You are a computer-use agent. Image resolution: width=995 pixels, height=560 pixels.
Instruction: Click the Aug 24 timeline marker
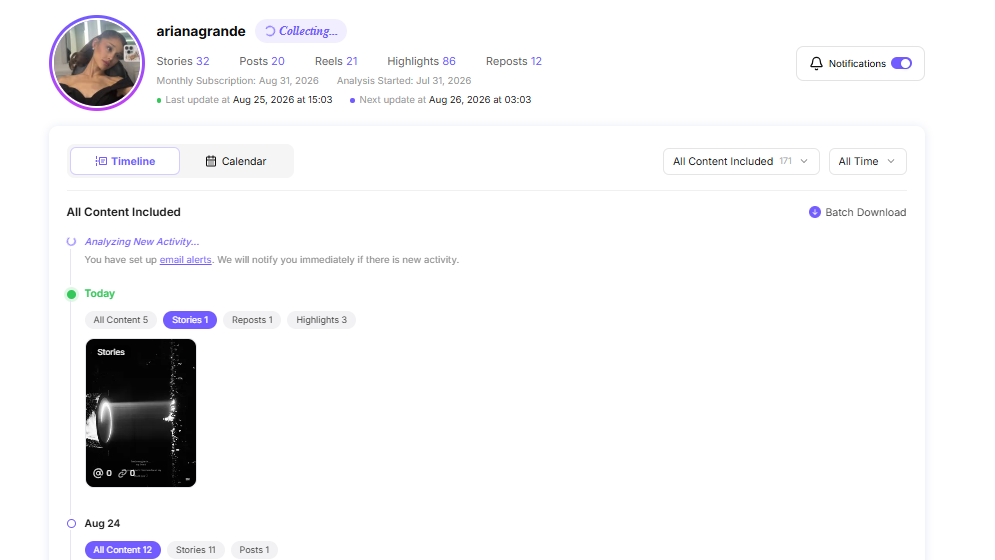[72, 524]
